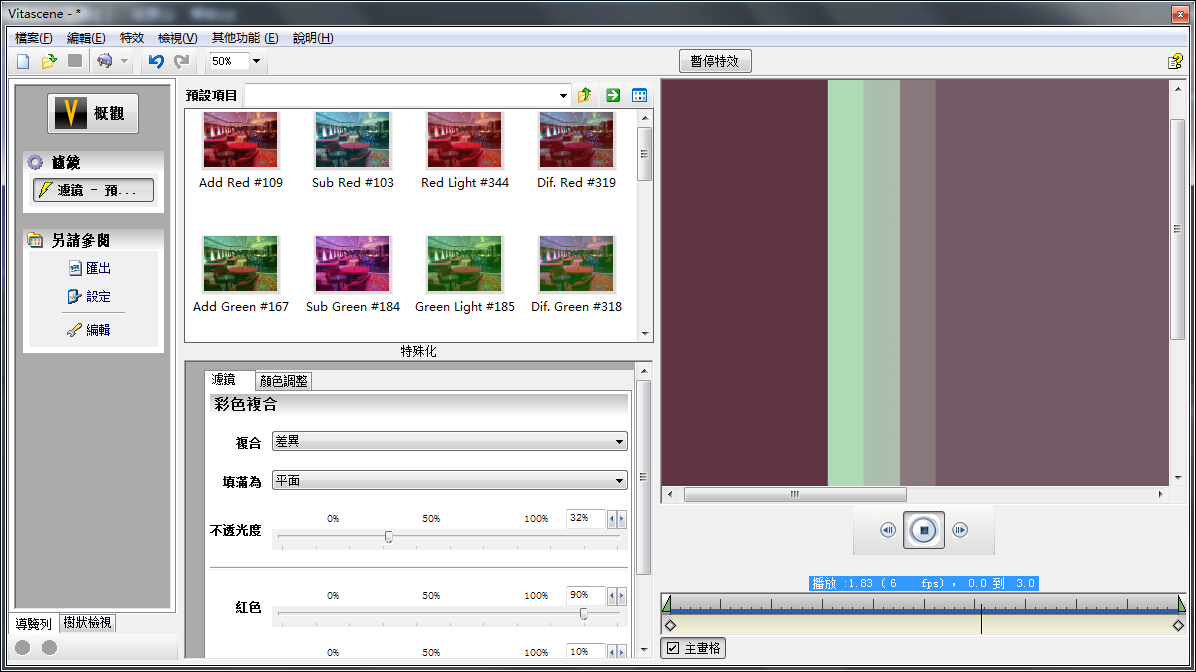
Task: Open the 填滿為 fill type dropdown
Action: (620, 481)
